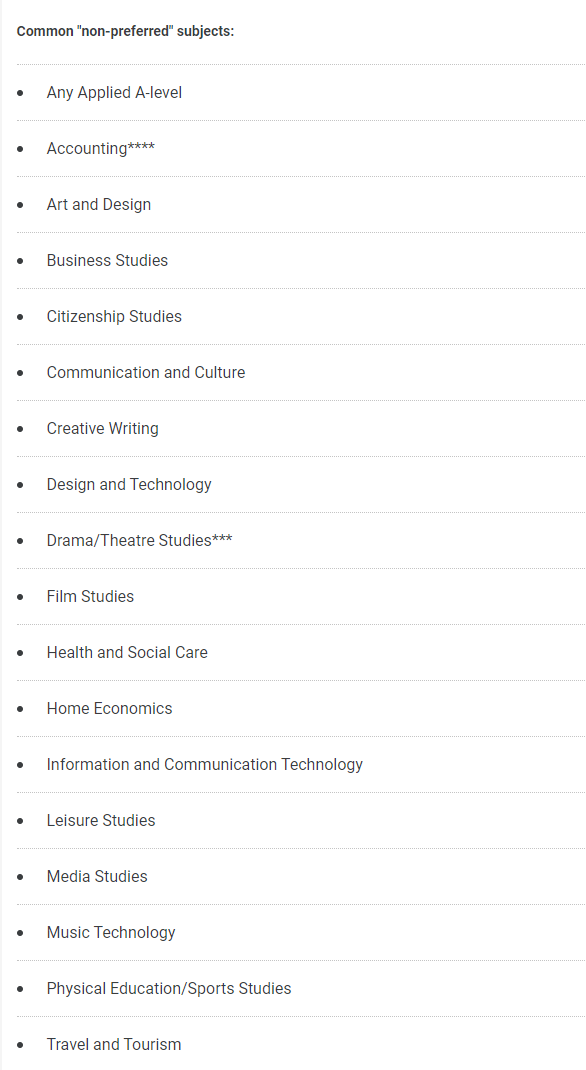Screen dimensions: 586x1070
Task: Select Art and Design in the list
Action: point(99,205)
